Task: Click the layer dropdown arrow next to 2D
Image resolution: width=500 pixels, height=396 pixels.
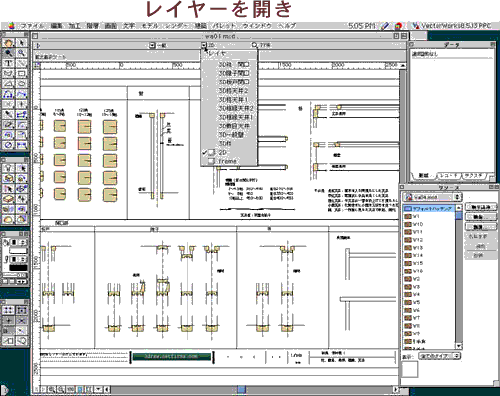Action: pyautogui.click(x=204, y=45)
